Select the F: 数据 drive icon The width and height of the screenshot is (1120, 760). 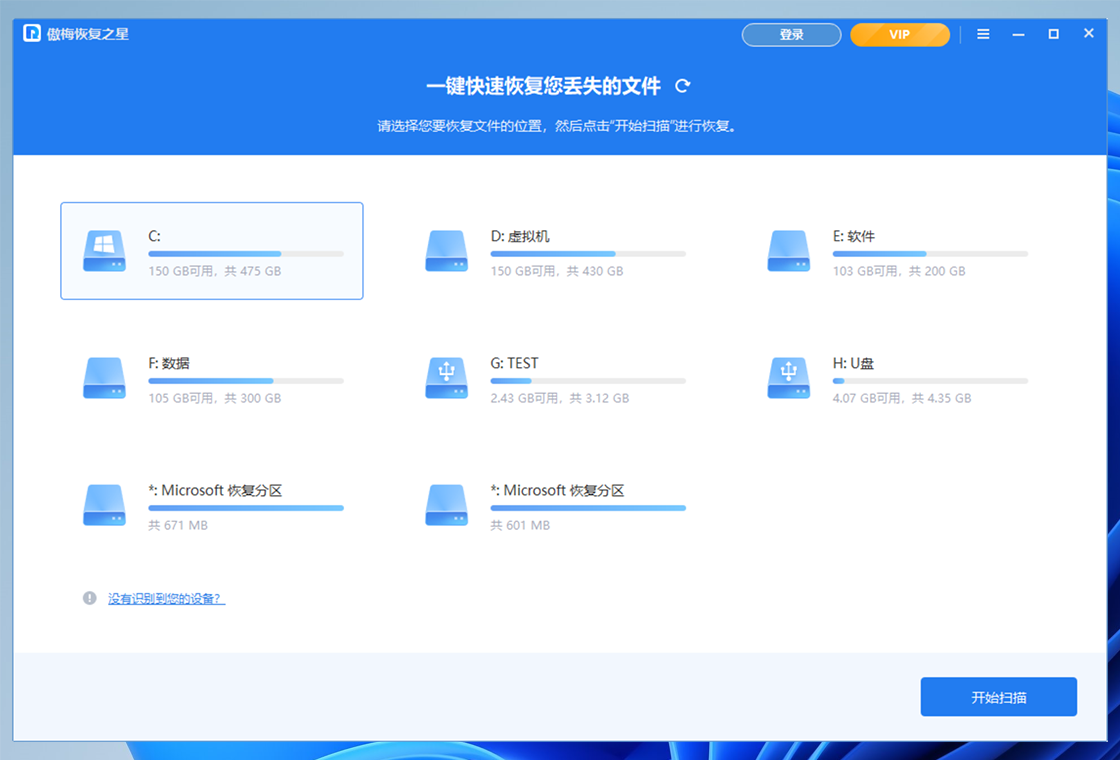pos(104,378)
